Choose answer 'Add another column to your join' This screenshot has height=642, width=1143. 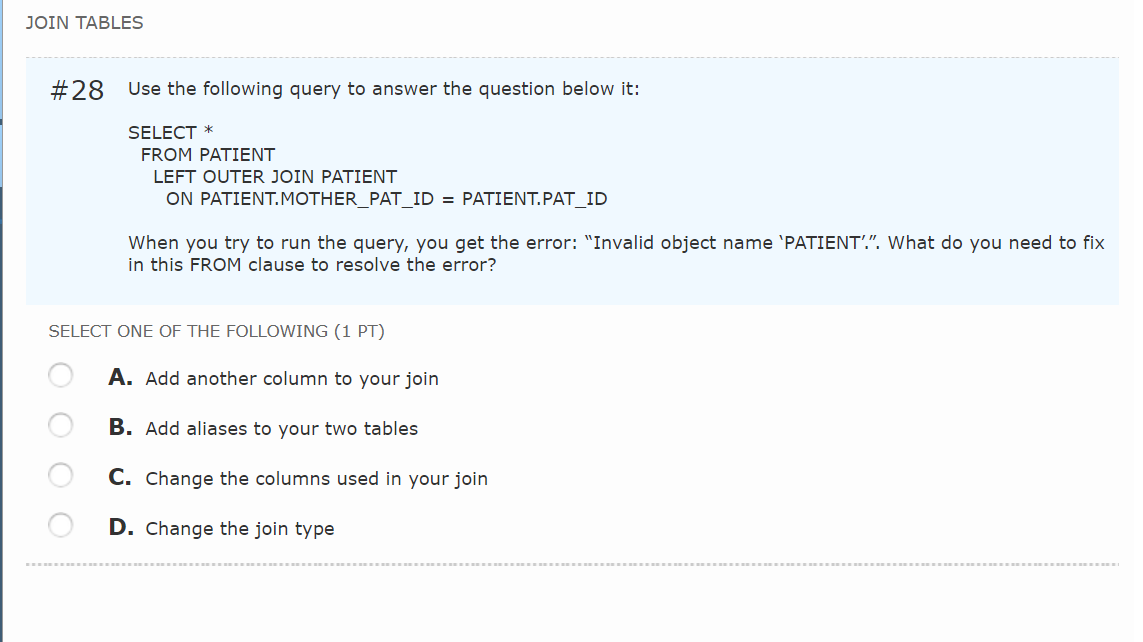292,379
